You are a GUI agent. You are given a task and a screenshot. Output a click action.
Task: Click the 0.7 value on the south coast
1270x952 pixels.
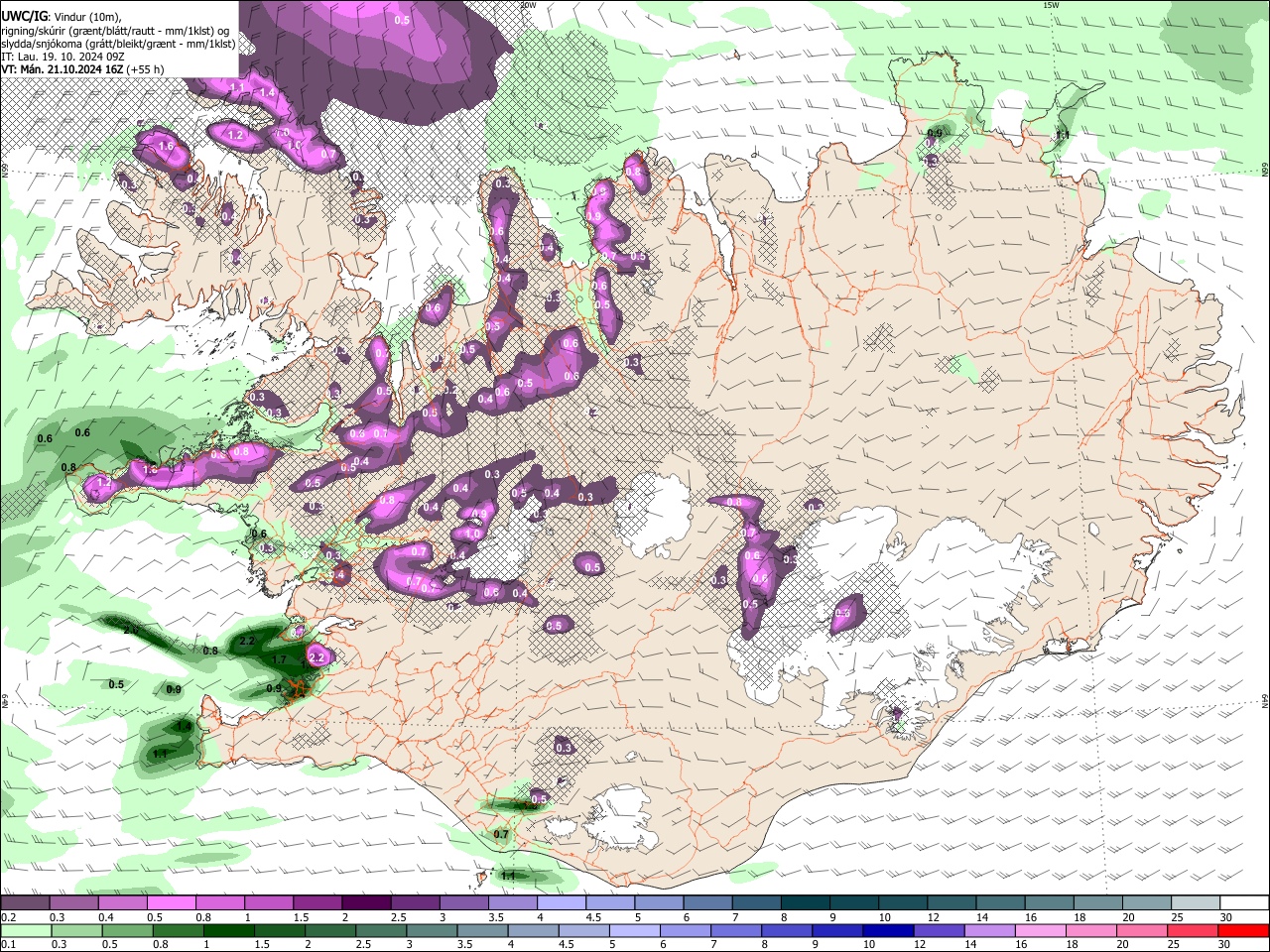pyautogui.click(x=501, y=835)
